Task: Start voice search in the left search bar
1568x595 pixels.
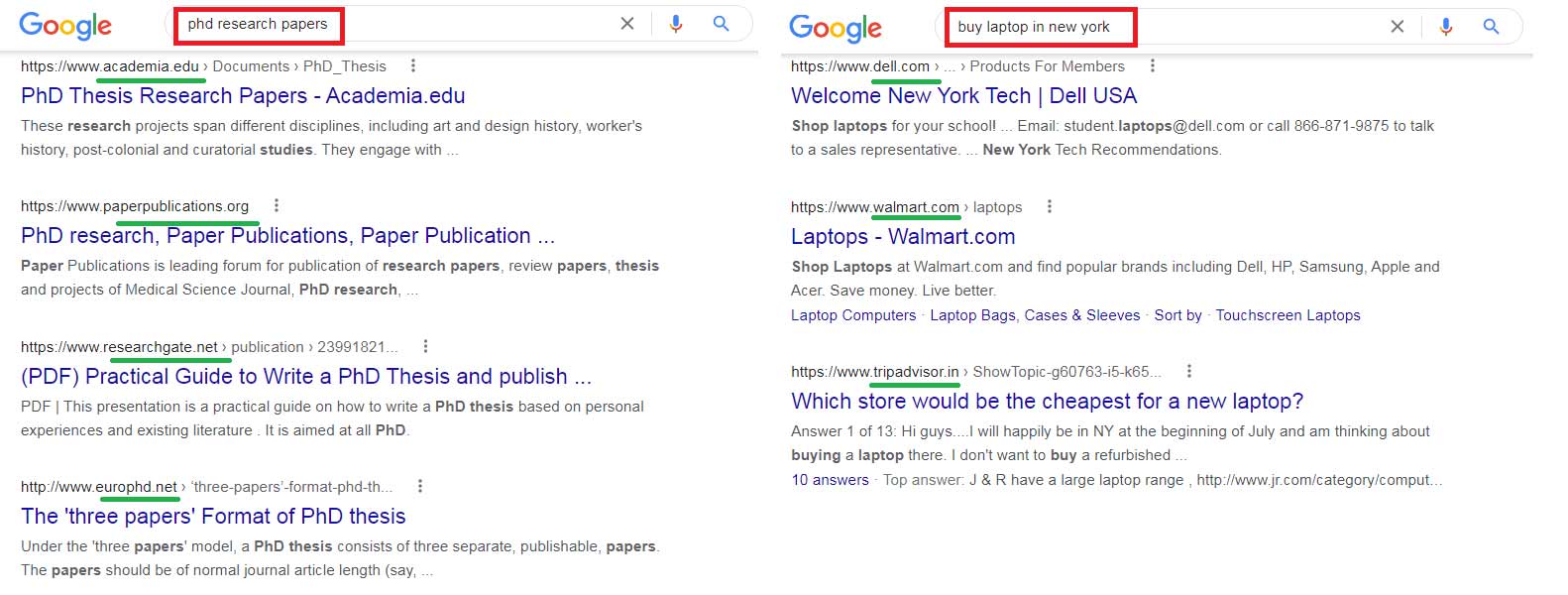Action: (x=676, y=24)
